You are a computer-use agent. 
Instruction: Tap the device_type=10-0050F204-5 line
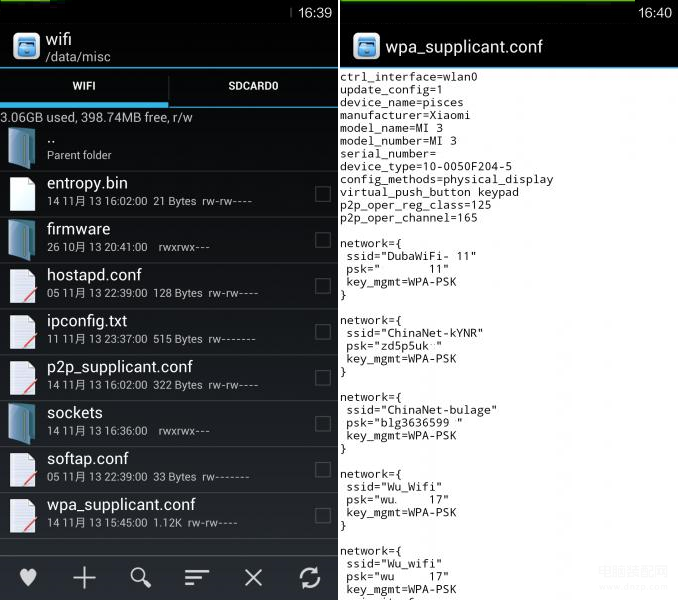[426, 166]
